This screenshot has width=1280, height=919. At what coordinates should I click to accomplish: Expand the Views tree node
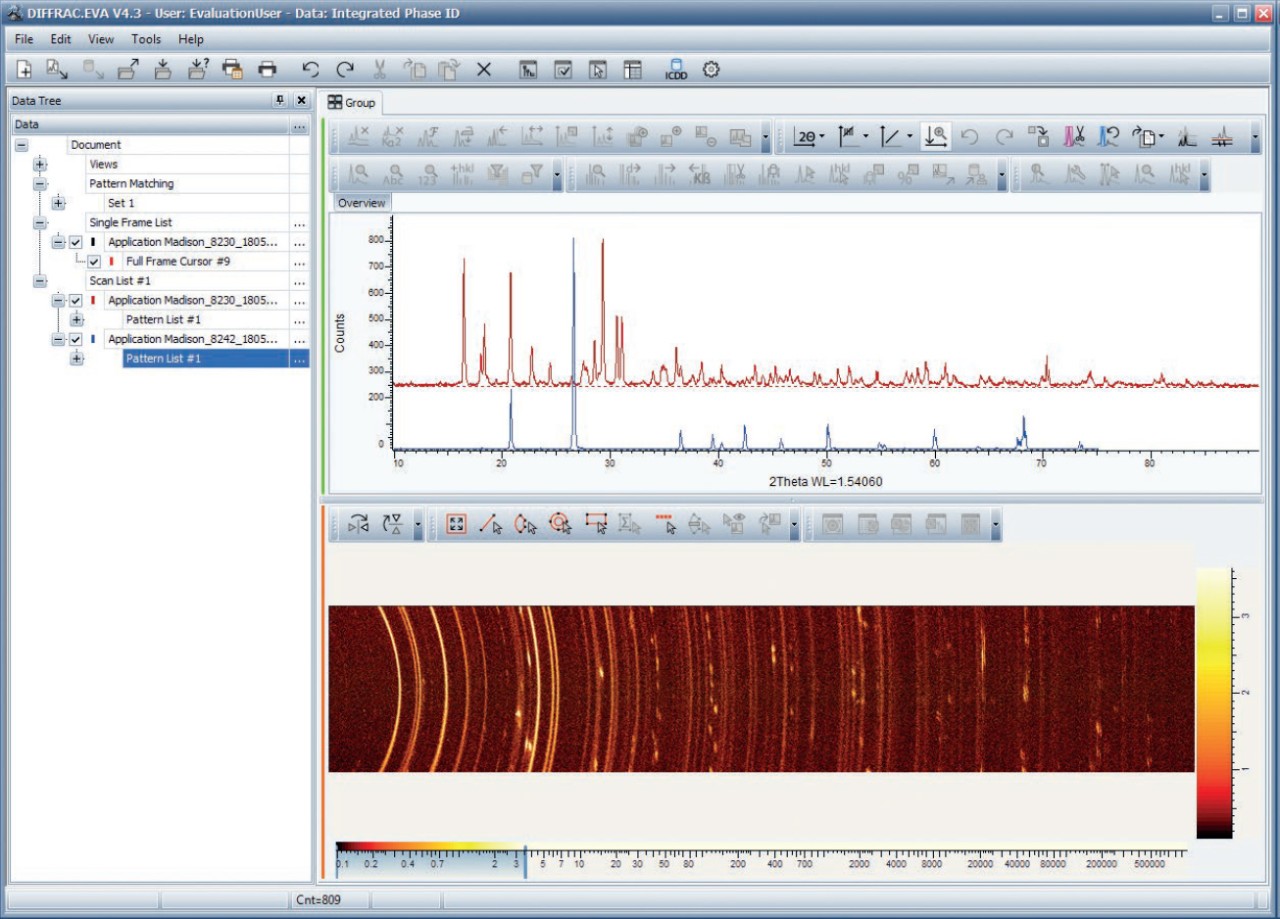click(40, 164)
